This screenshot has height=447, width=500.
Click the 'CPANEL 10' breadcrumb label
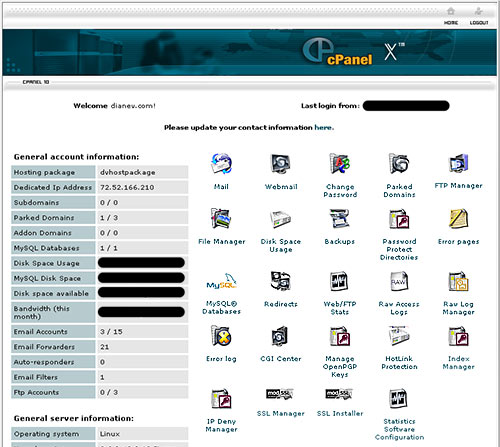point(36,82)
